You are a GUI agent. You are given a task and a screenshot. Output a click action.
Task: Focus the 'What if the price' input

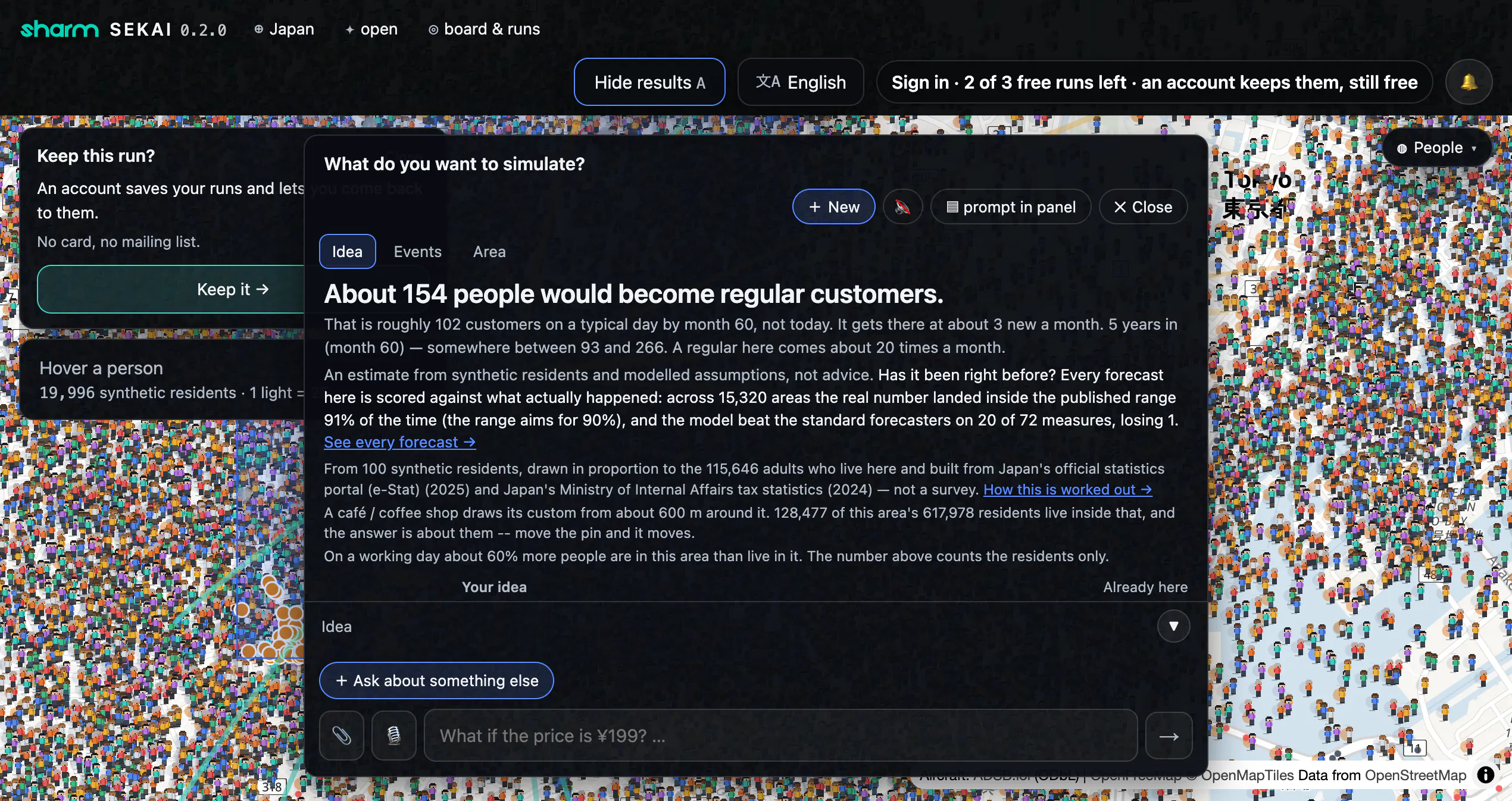[x=780, y=736]
